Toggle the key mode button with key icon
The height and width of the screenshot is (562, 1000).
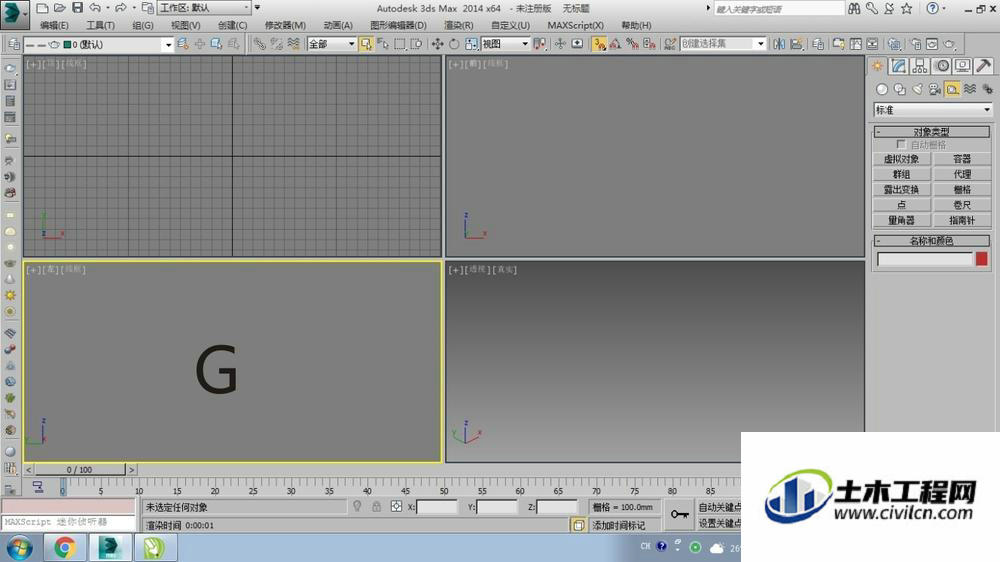point(679,514)
